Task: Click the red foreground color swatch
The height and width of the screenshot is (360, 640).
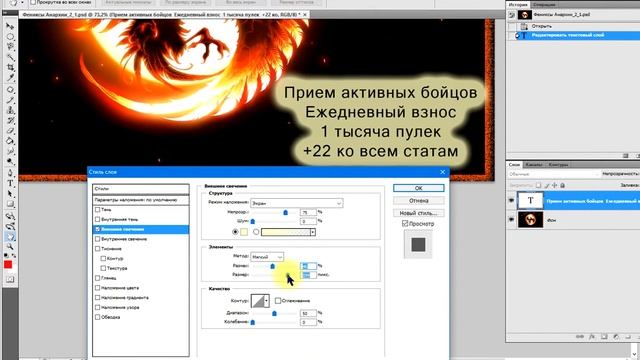Action: tap(8, 265)
